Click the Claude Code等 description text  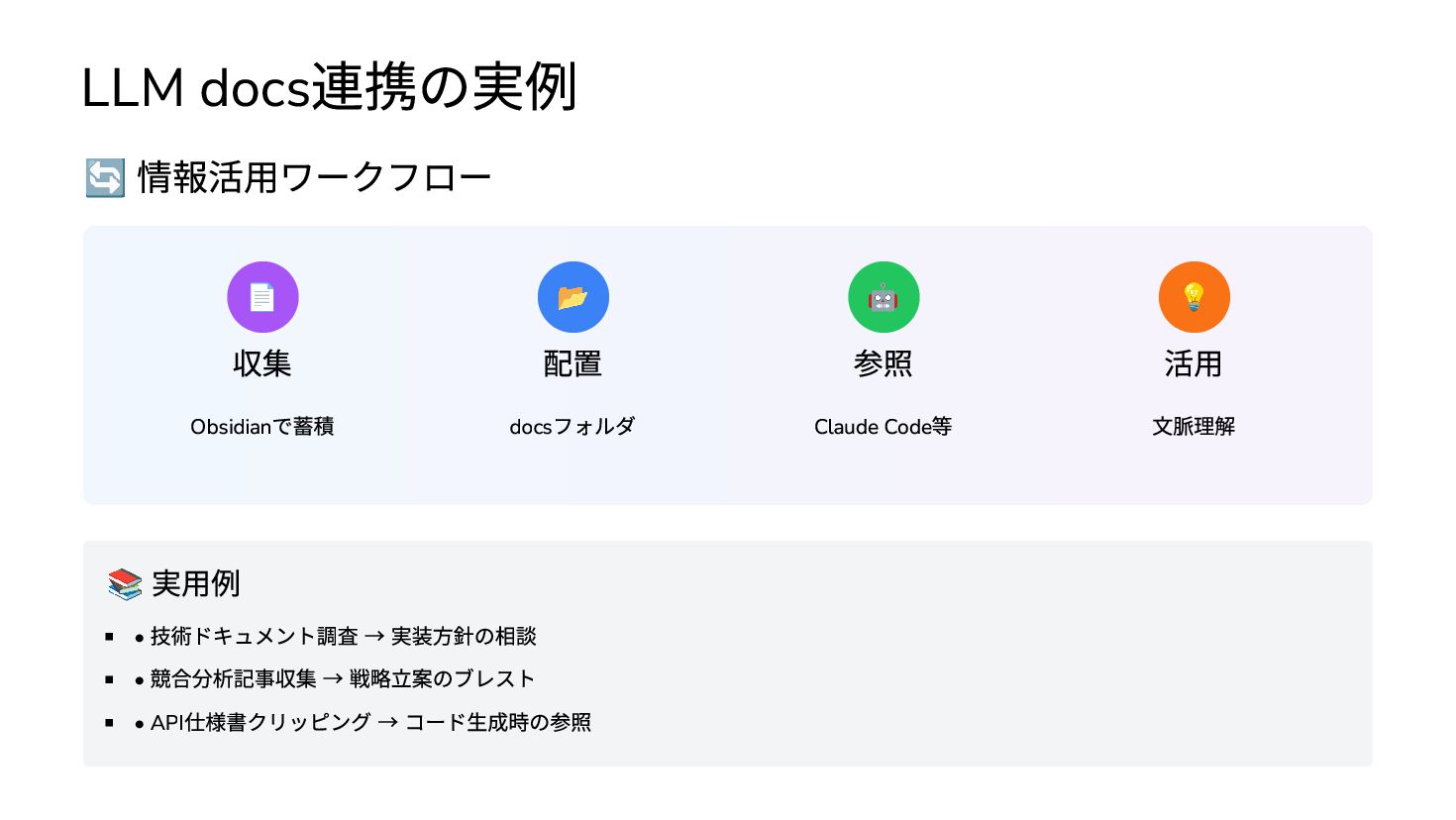click(884, 427)
